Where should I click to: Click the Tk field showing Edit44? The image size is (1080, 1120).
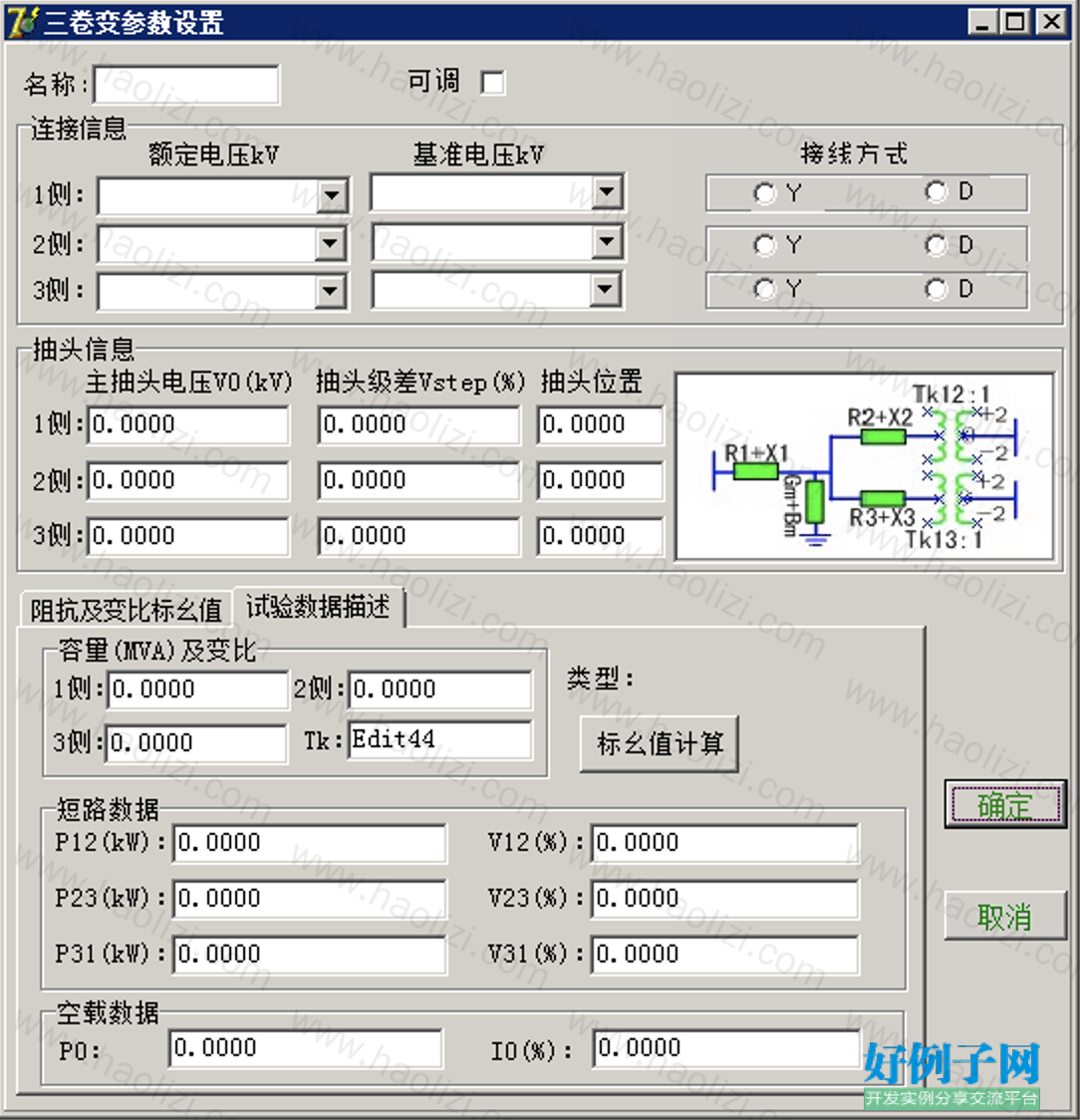click(440, 740)
